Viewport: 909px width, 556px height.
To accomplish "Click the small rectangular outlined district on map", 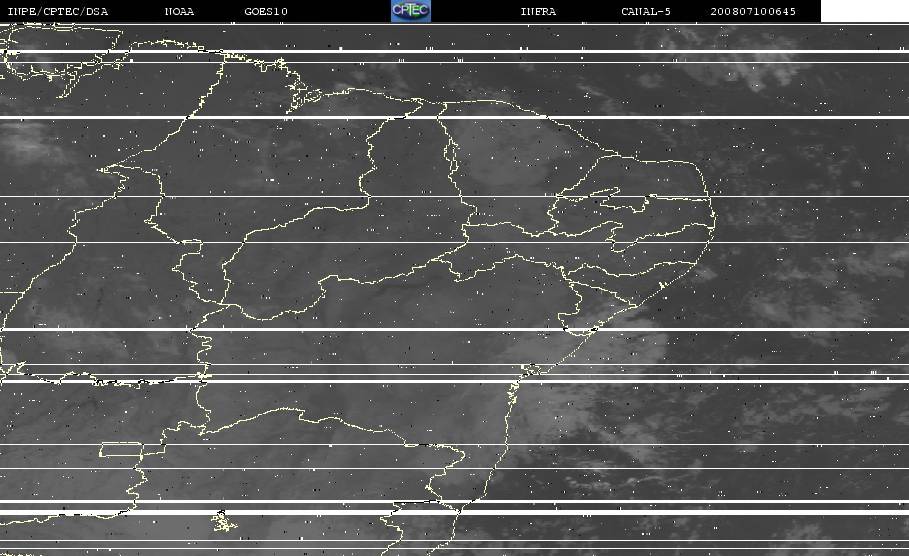I will [122, 449].
